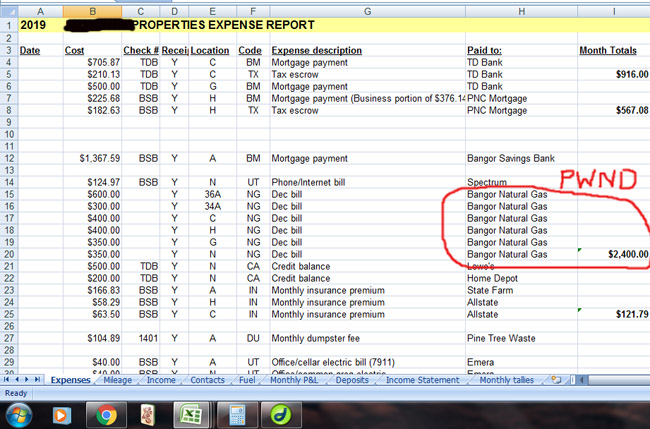The image size is (650, 429).
Task: Select column C header
Action: (141, 12)
